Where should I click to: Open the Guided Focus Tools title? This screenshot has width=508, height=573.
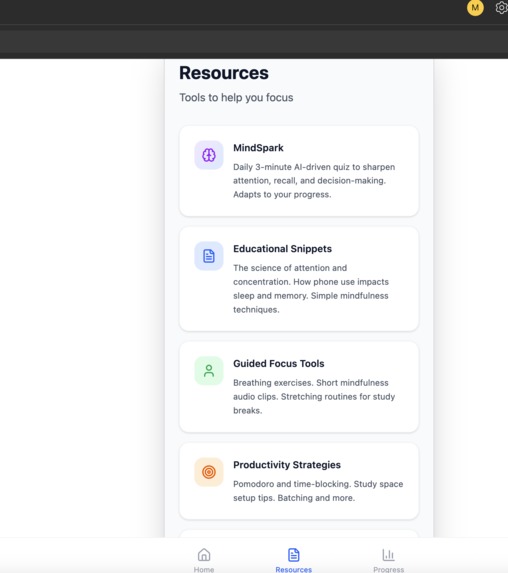pos(279,364)
